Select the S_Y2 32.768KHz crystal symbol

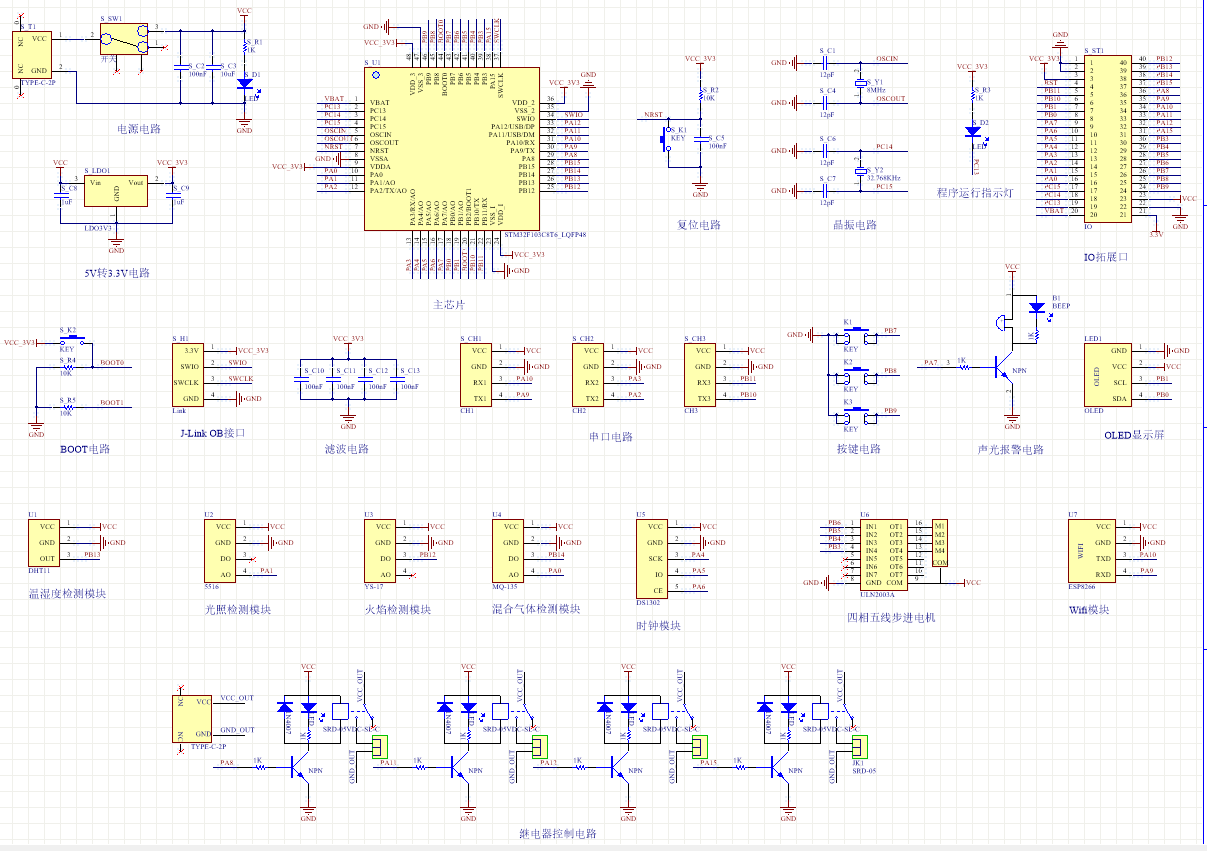(859, 172)
